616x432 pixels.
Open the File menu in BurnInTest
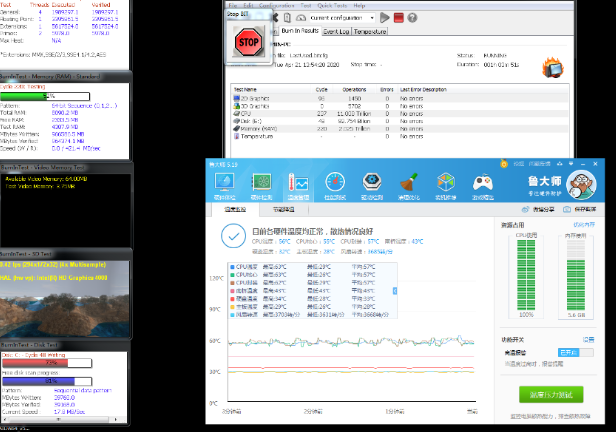233,5
